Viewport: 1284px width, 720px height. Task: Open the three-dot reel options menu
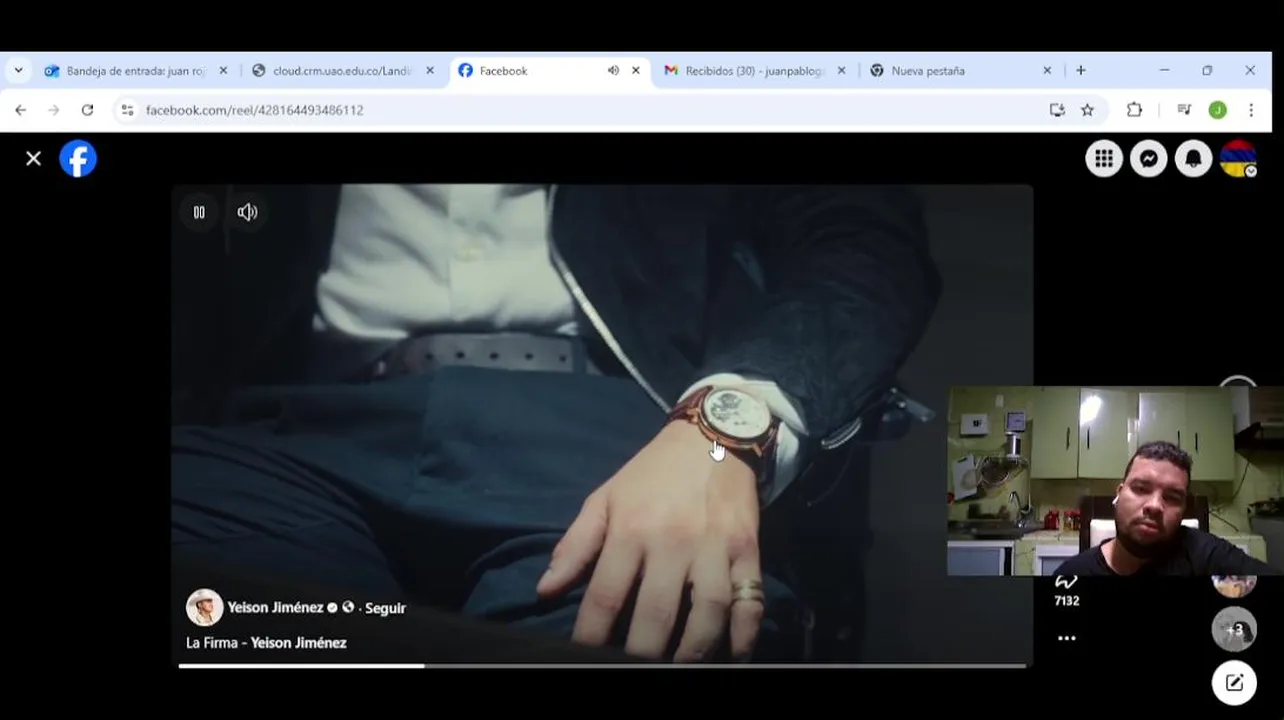1067,638
